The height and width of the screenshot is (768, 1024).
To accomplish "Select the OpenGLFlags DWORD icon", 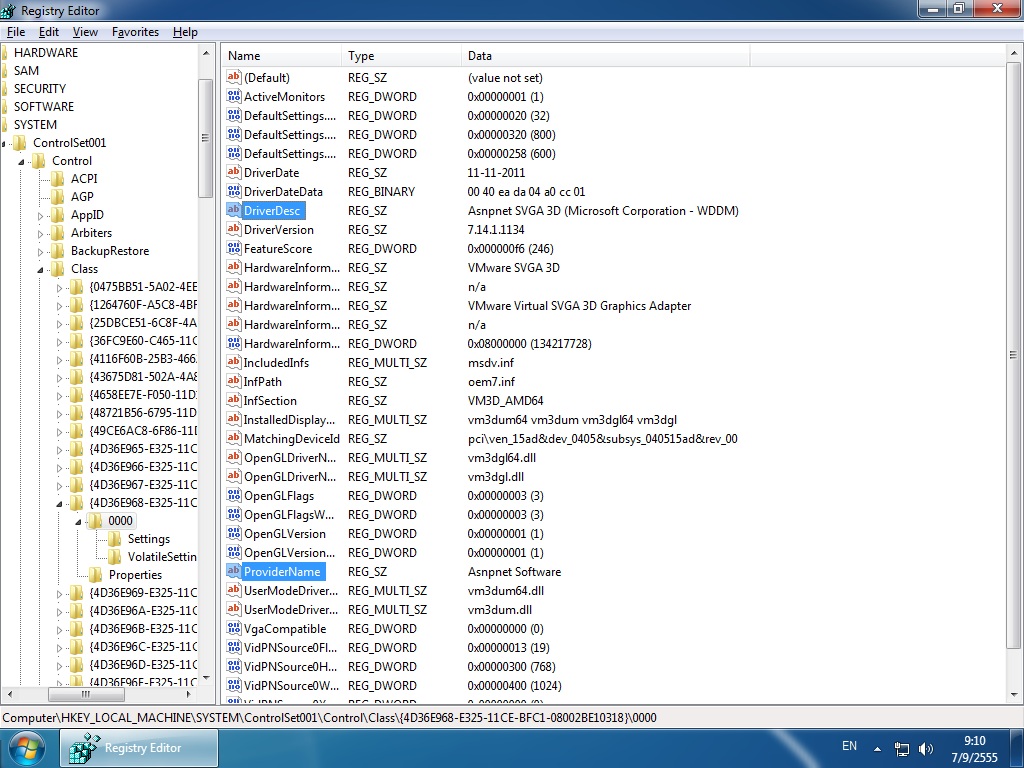I will [x=233, y=495].
